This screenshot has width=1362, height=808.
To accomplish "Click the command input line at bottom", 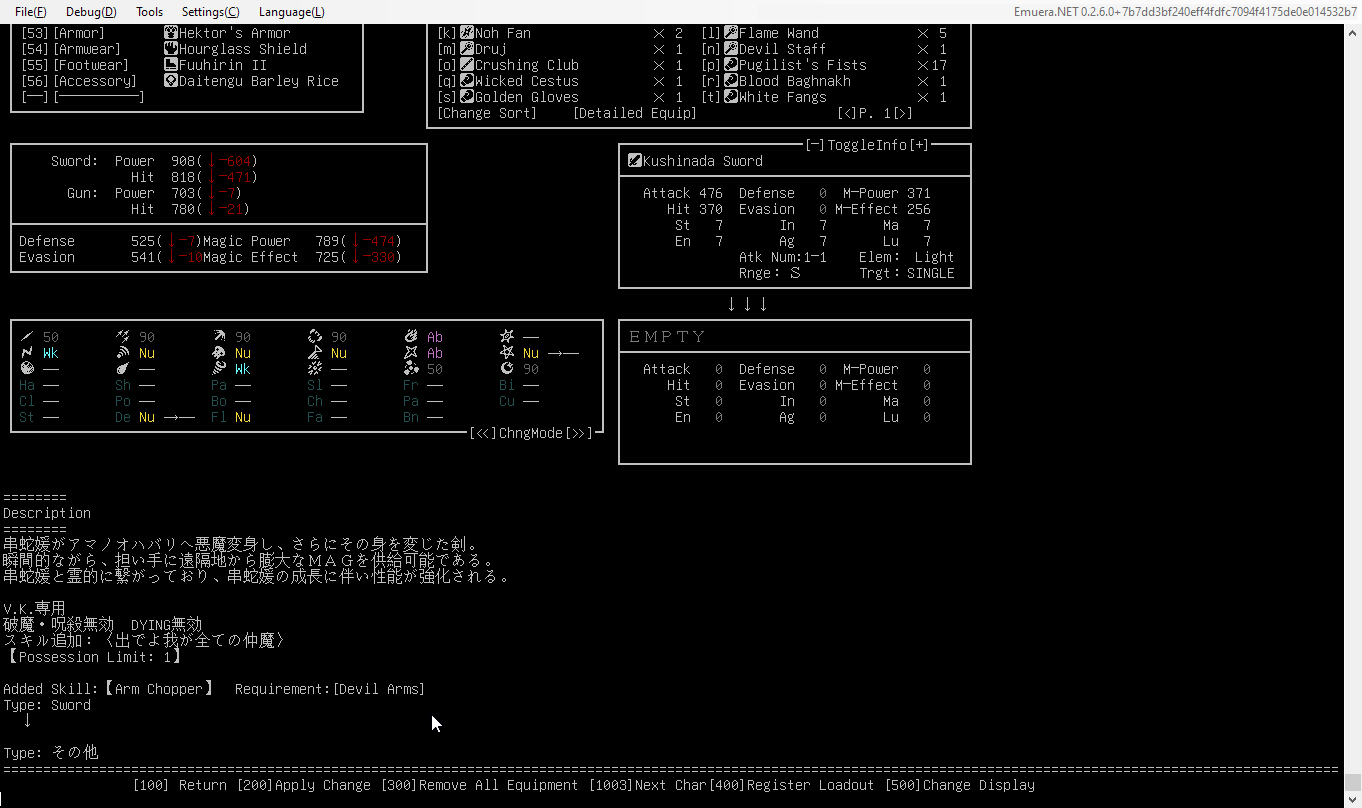I will (x=672, y=801).
